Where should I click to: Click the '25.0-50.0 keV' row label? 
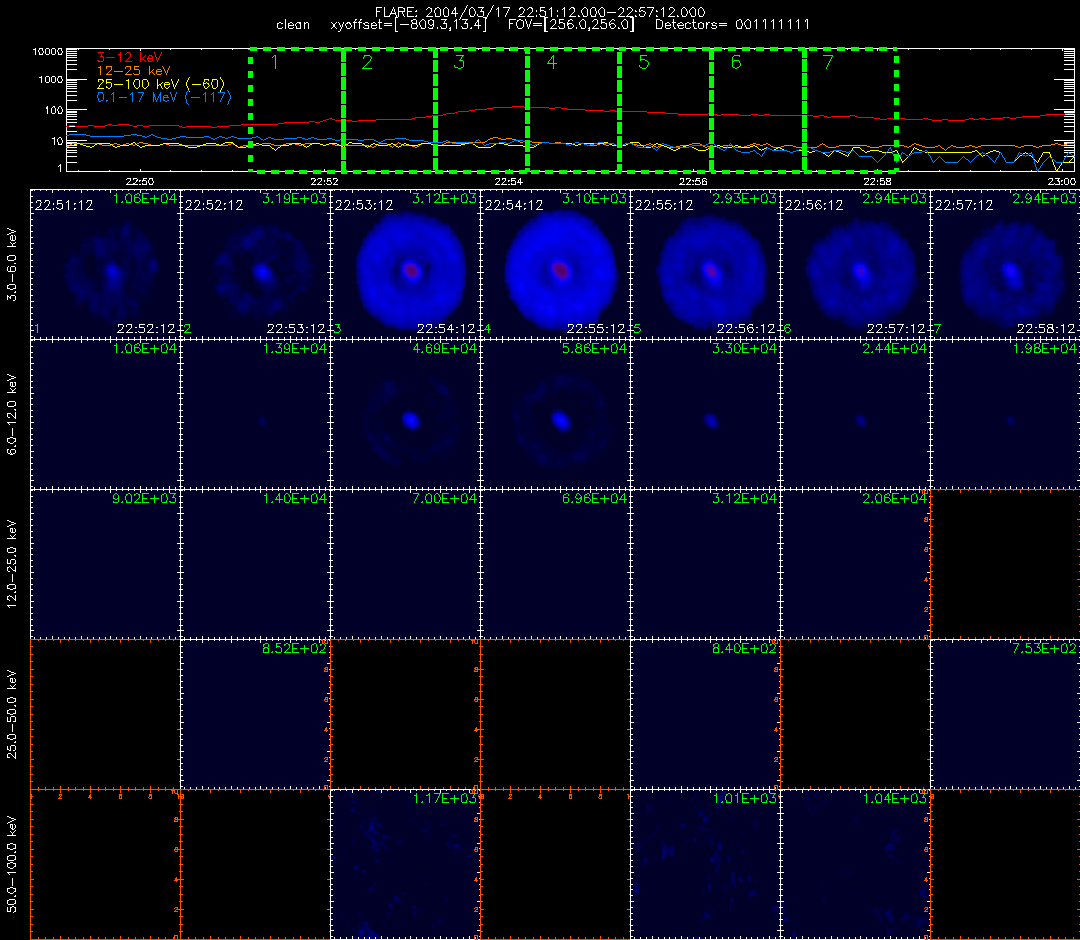12,714
